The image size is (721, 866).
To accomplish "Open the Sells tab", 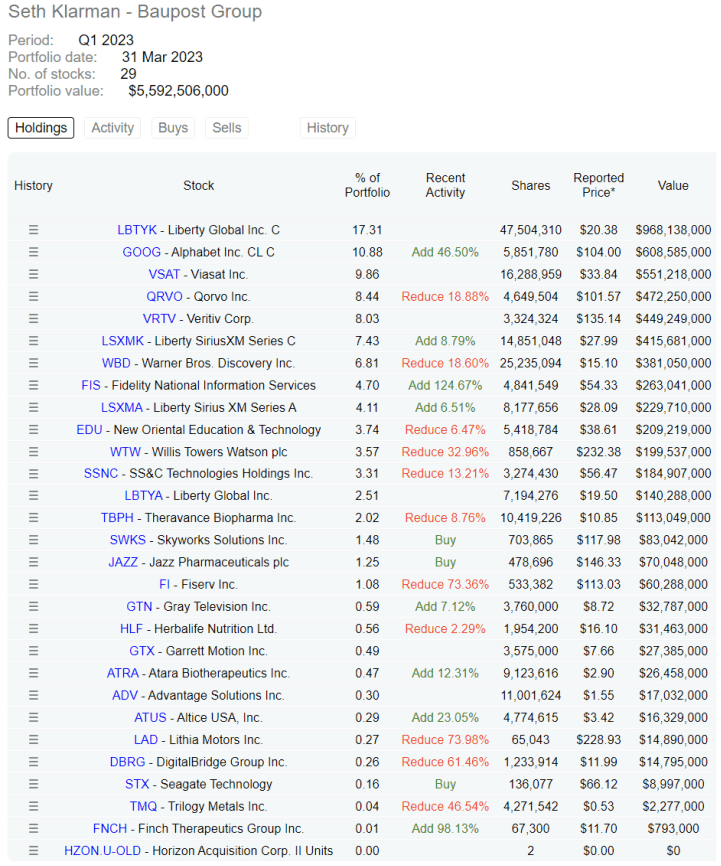I will pyautogui.click(x=227, y=128).
